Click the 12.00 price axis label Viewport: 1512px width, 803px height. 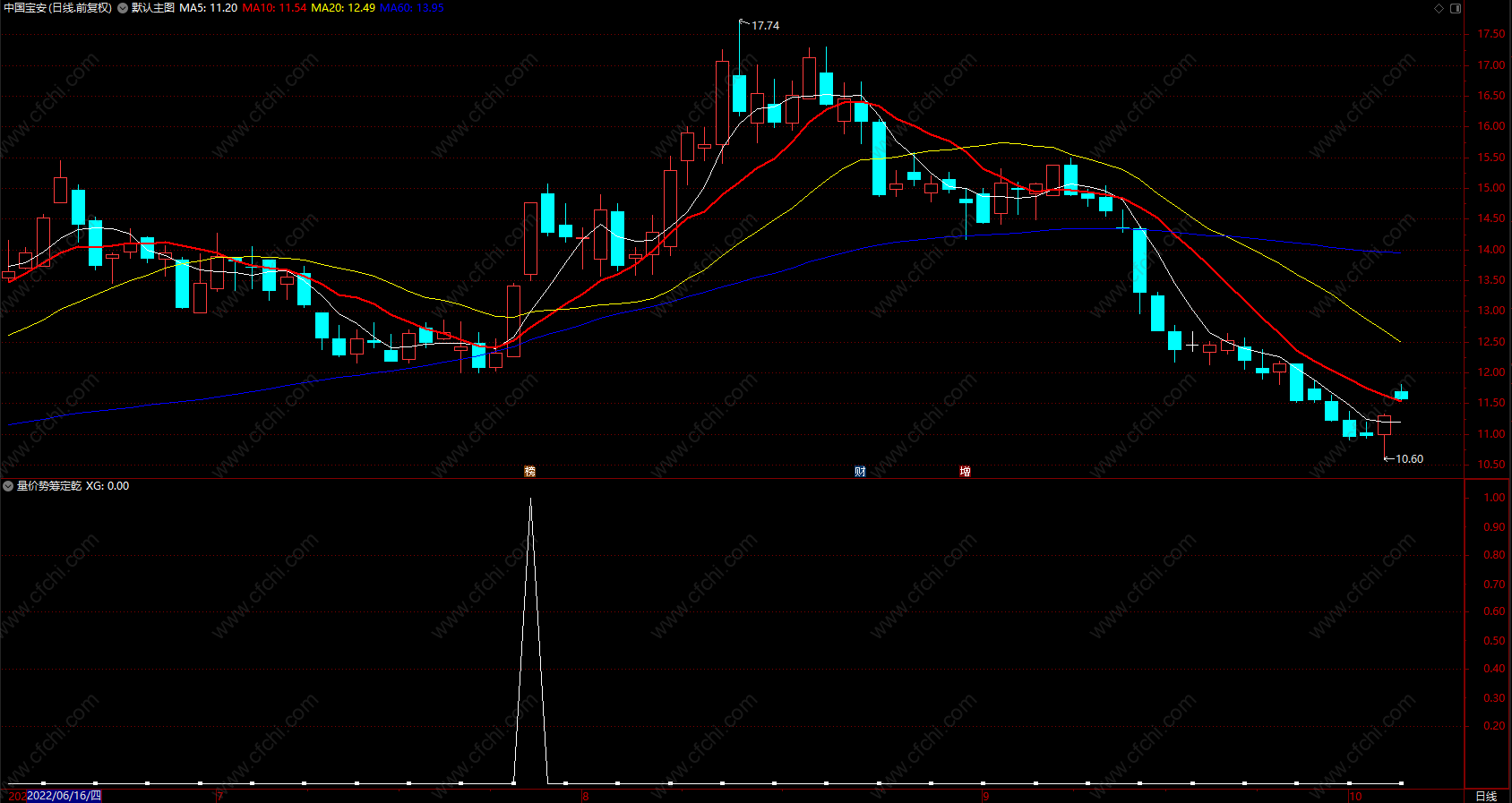coord(1491,372)
